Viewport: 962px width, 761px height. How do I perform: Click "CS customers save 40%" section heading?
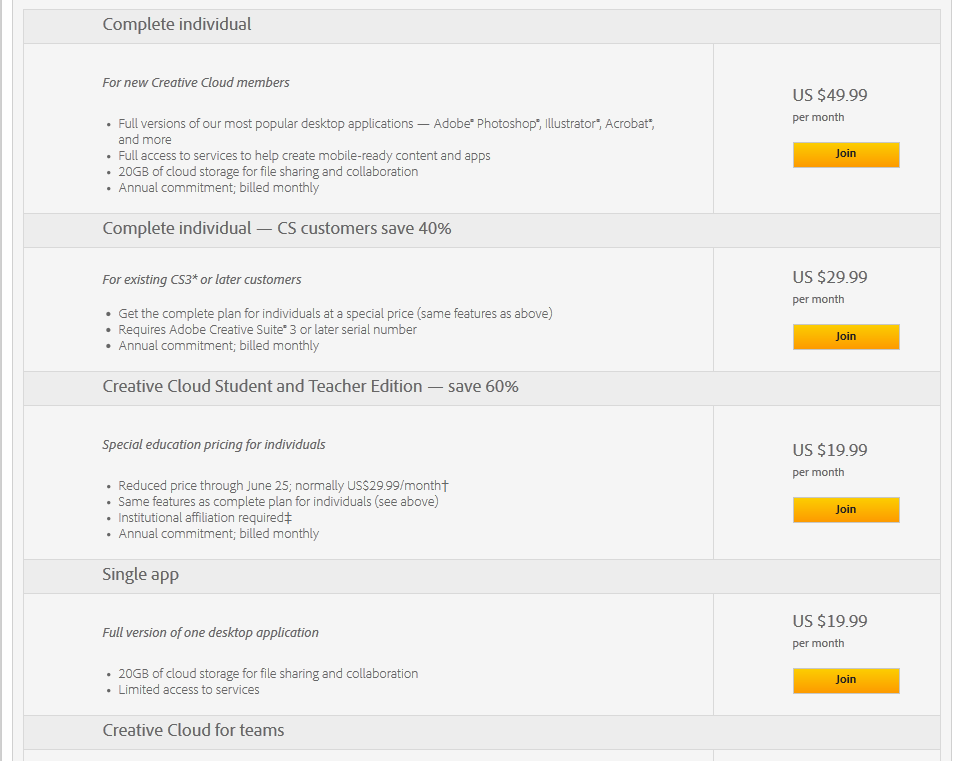277,228
